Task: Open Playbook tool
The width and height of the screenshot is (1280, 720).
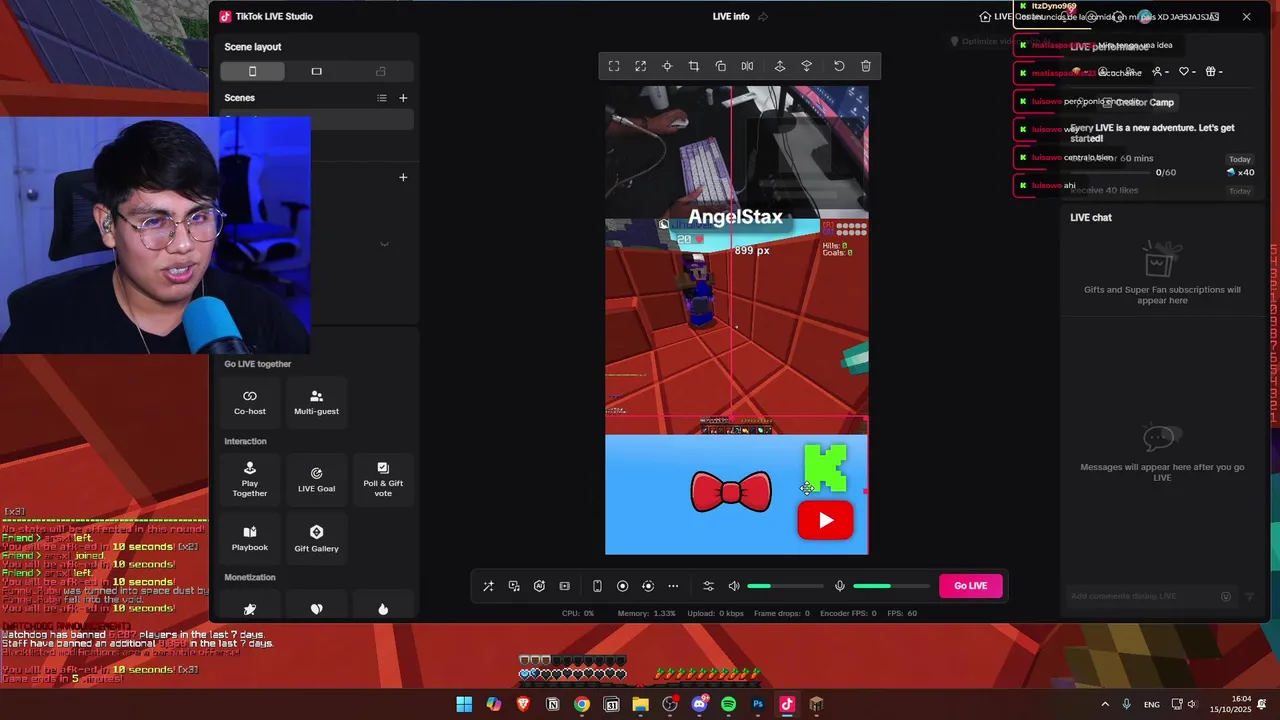Action: [250, 539]
